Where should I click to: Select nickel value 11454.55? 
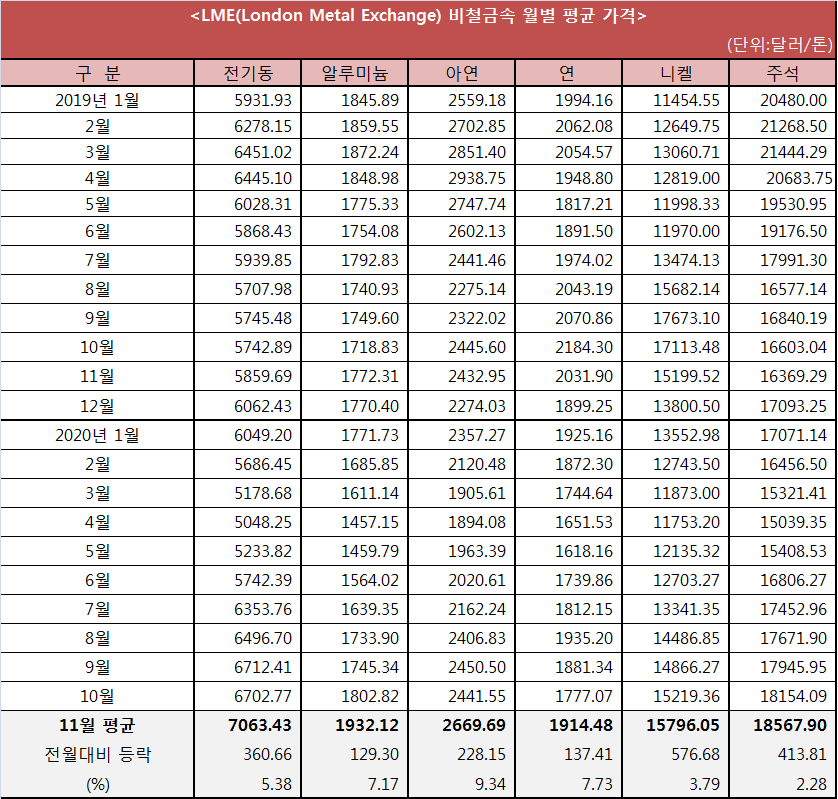click(686, 100)
